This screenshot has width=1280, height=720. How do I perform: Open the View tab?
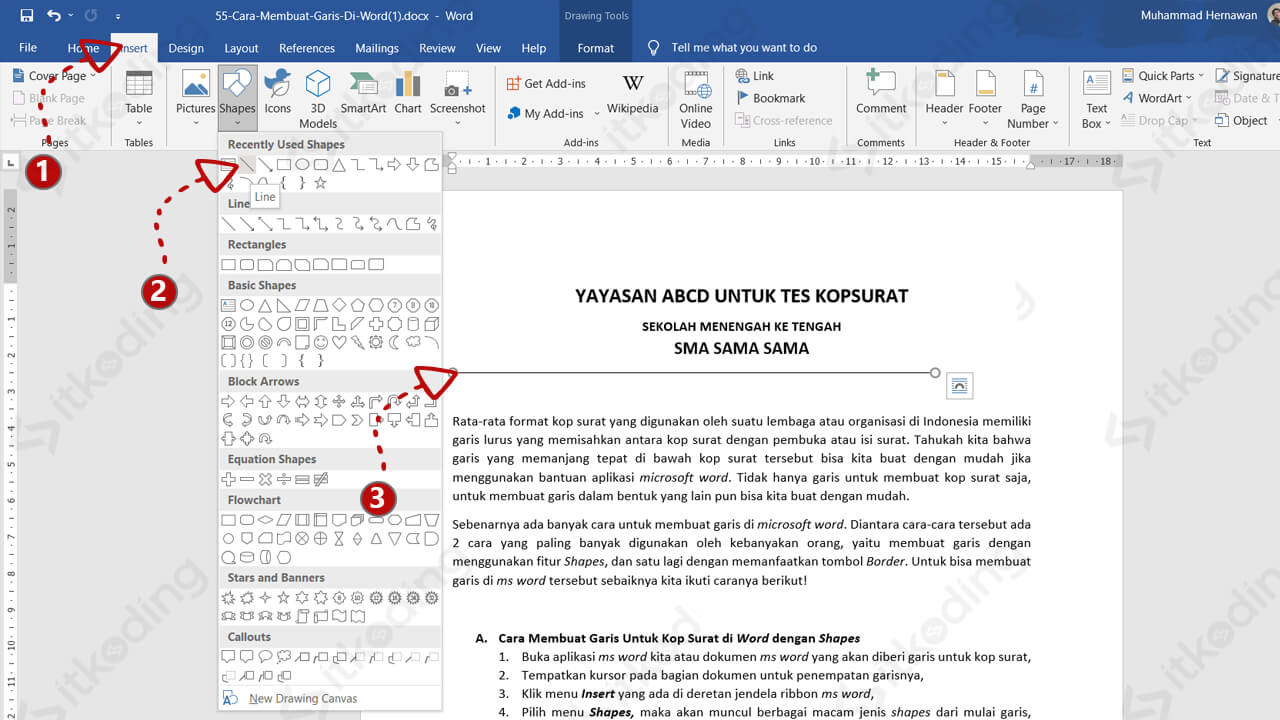point(488,48)
